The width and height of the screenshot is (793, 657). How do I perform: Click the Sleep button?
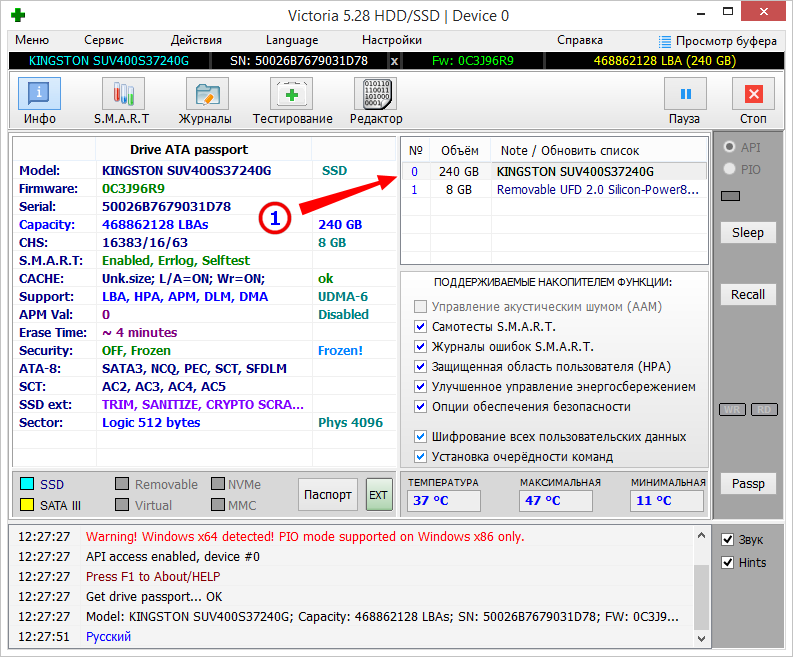click(747, 233)
